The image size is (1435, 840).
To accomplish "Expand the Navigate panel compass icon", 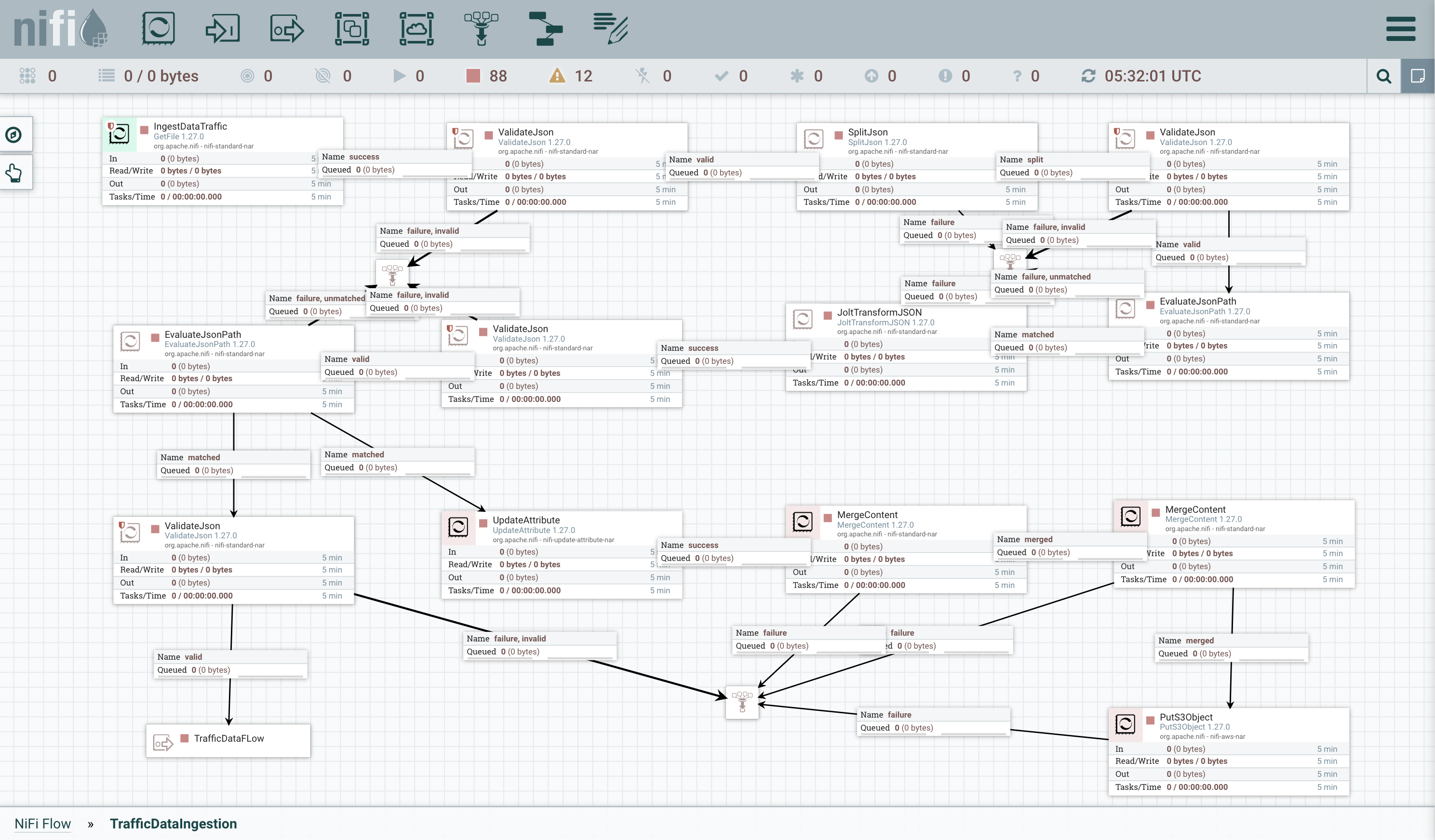I will (x=13, y=135).
